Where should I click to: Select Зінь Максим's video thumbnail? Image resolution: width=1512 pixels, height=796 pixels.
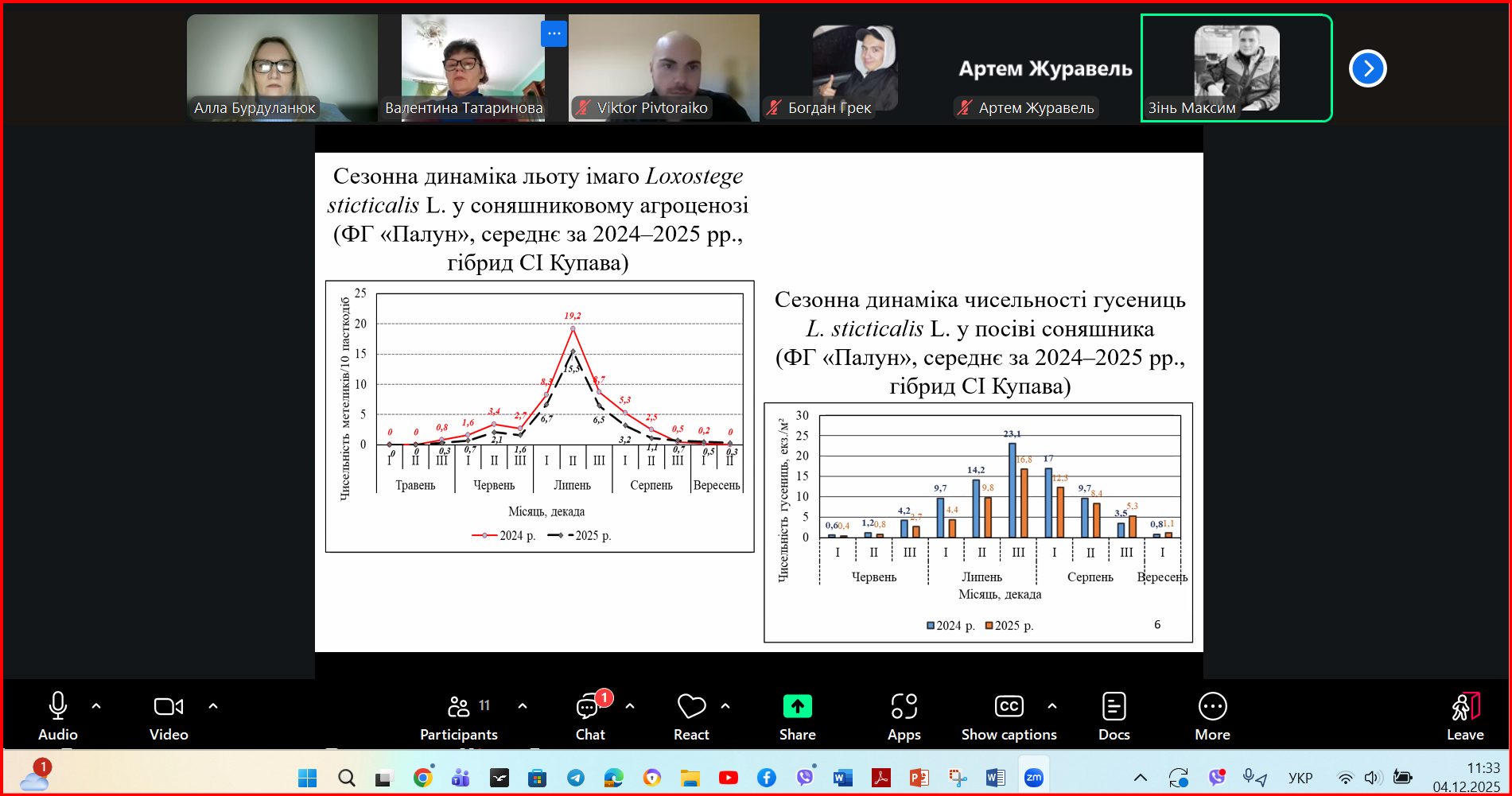pos(1236,68)
